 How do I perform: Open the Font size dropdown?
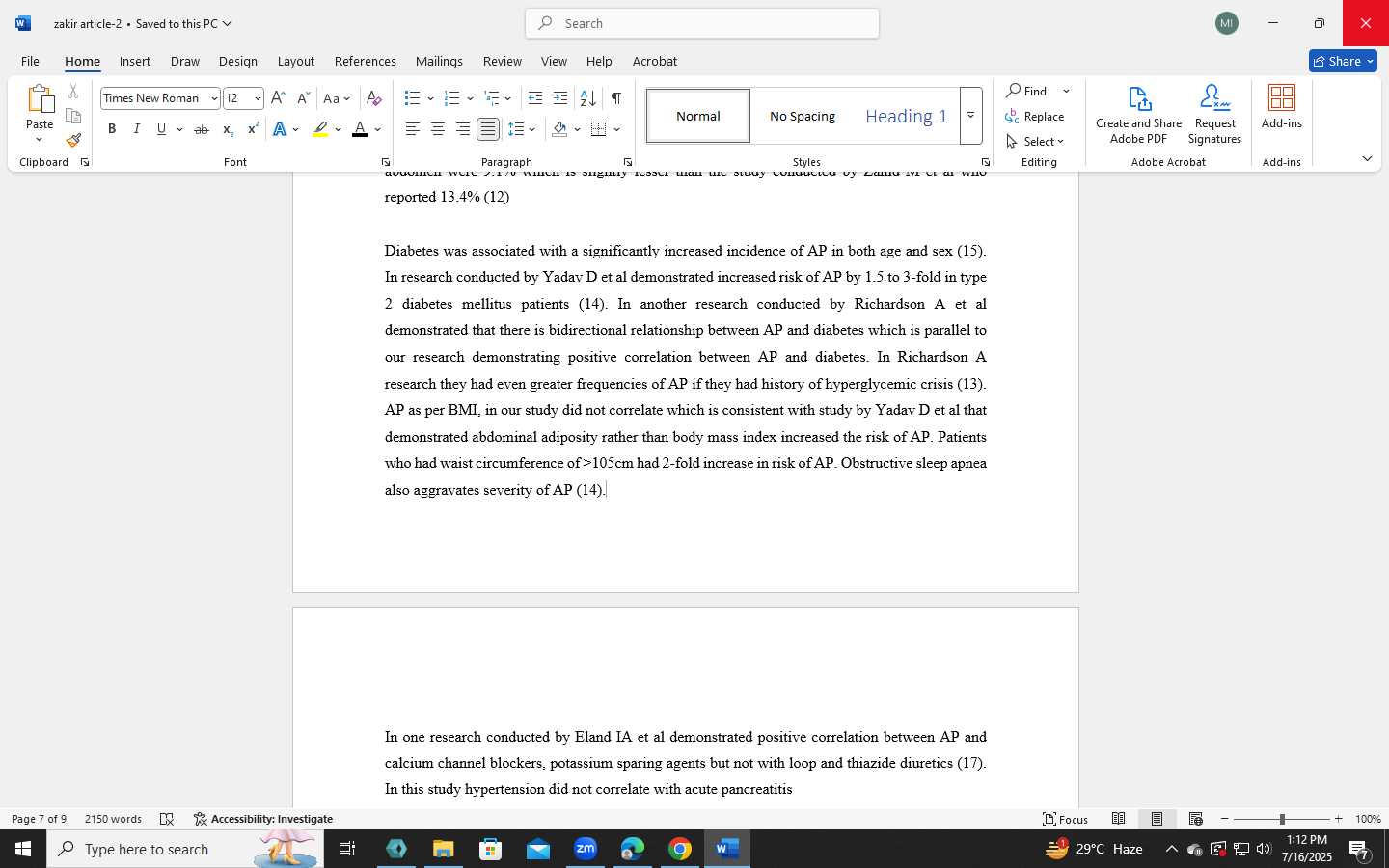point(258,98)
